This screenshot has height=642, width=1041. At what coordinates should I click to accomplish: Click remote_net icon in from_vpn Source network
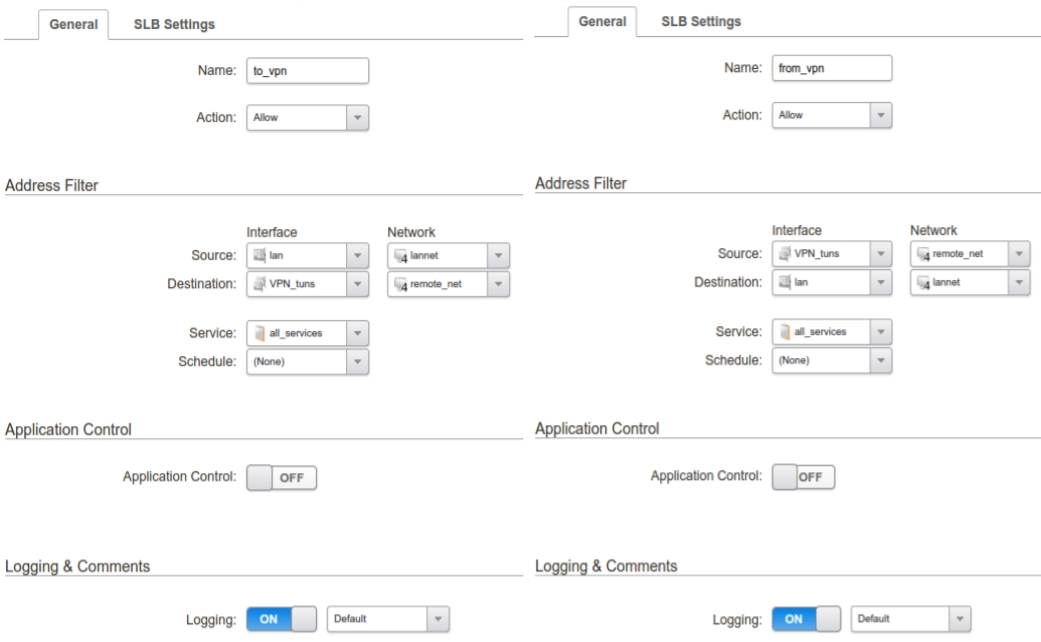pos(923,254)
